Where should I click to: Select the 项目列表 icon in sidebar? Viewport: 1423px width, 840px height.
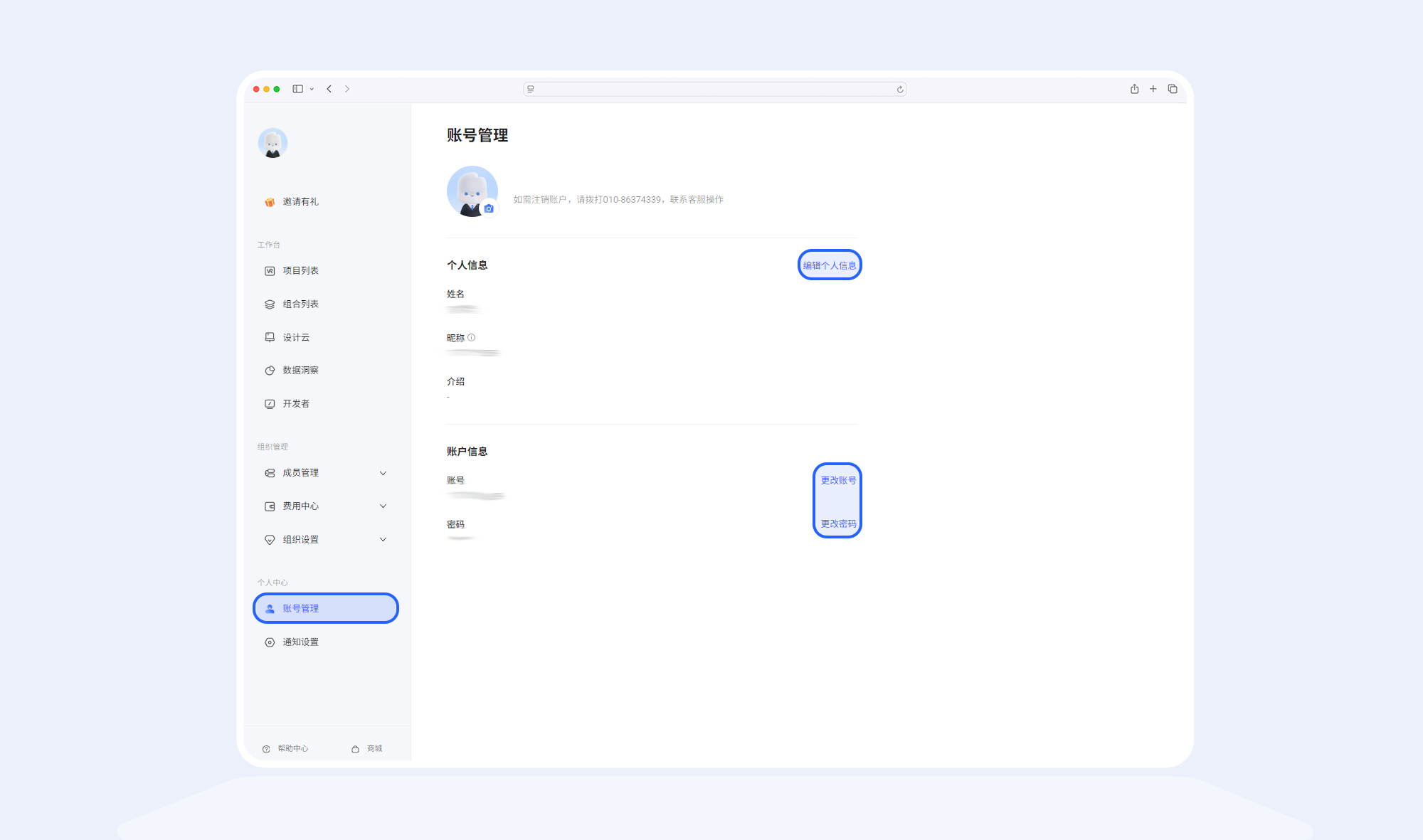(269, 270)
